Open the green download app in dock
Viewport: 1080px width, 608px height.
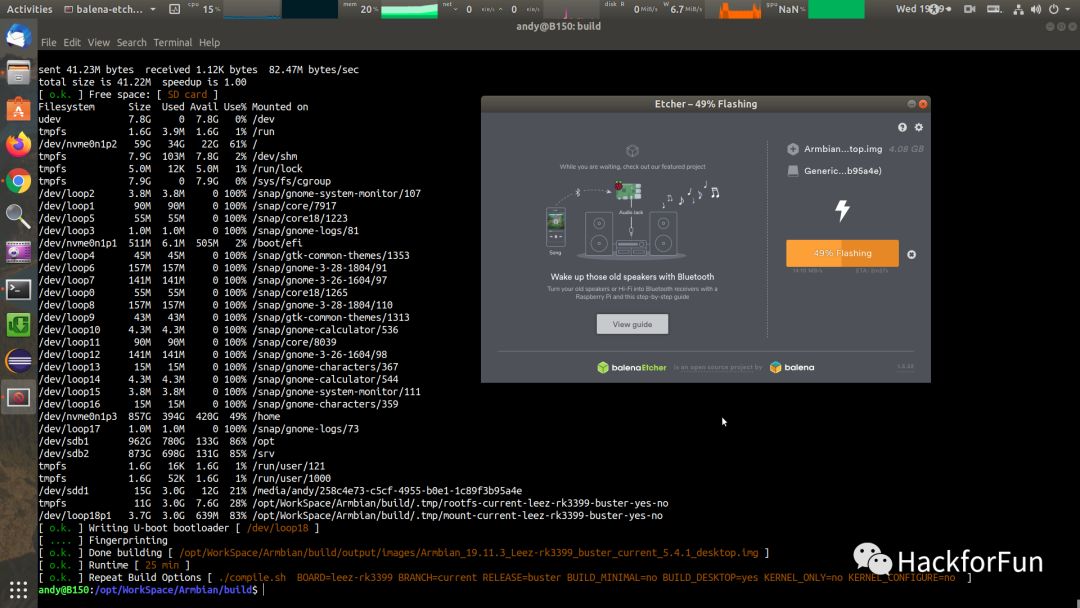[x=19, y=325]
